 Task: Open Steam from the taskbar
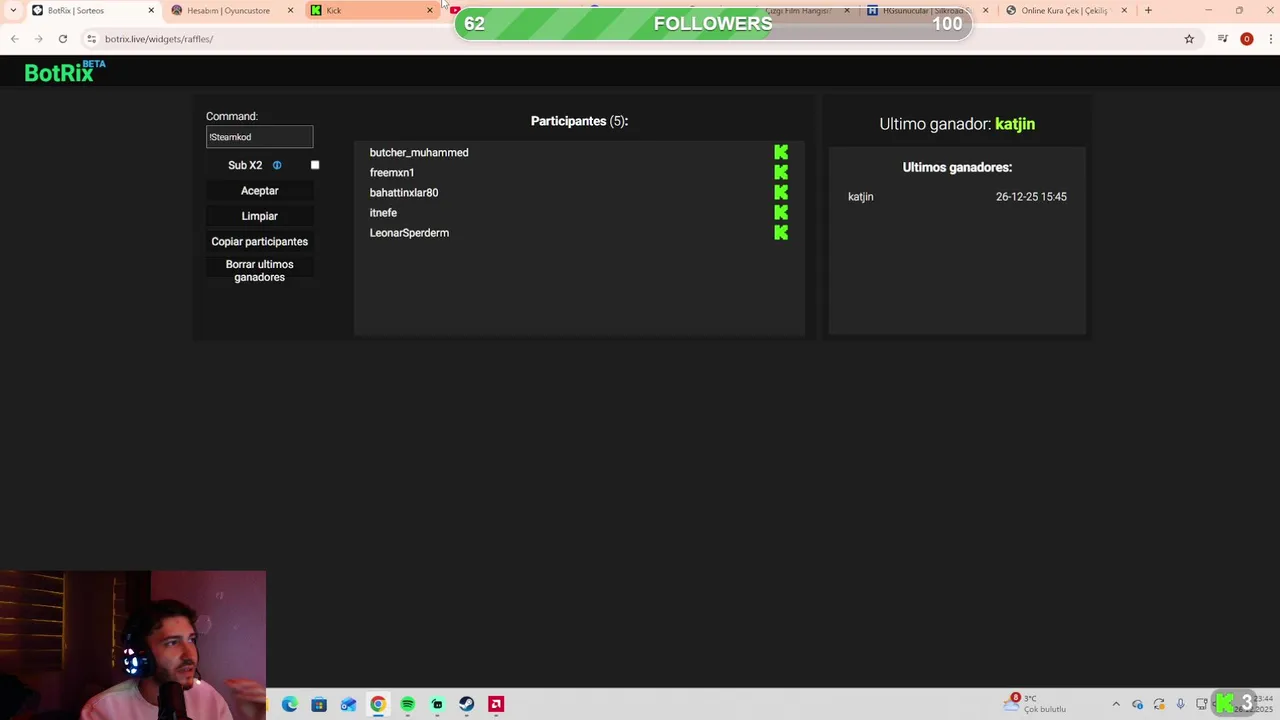[466, 704]
